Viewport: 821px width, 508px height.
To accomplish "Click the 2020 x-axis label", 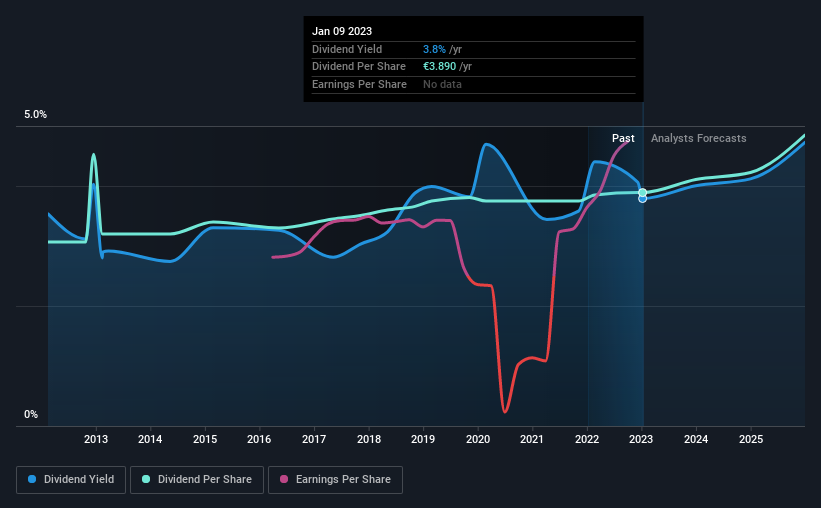I will (478, 439).
